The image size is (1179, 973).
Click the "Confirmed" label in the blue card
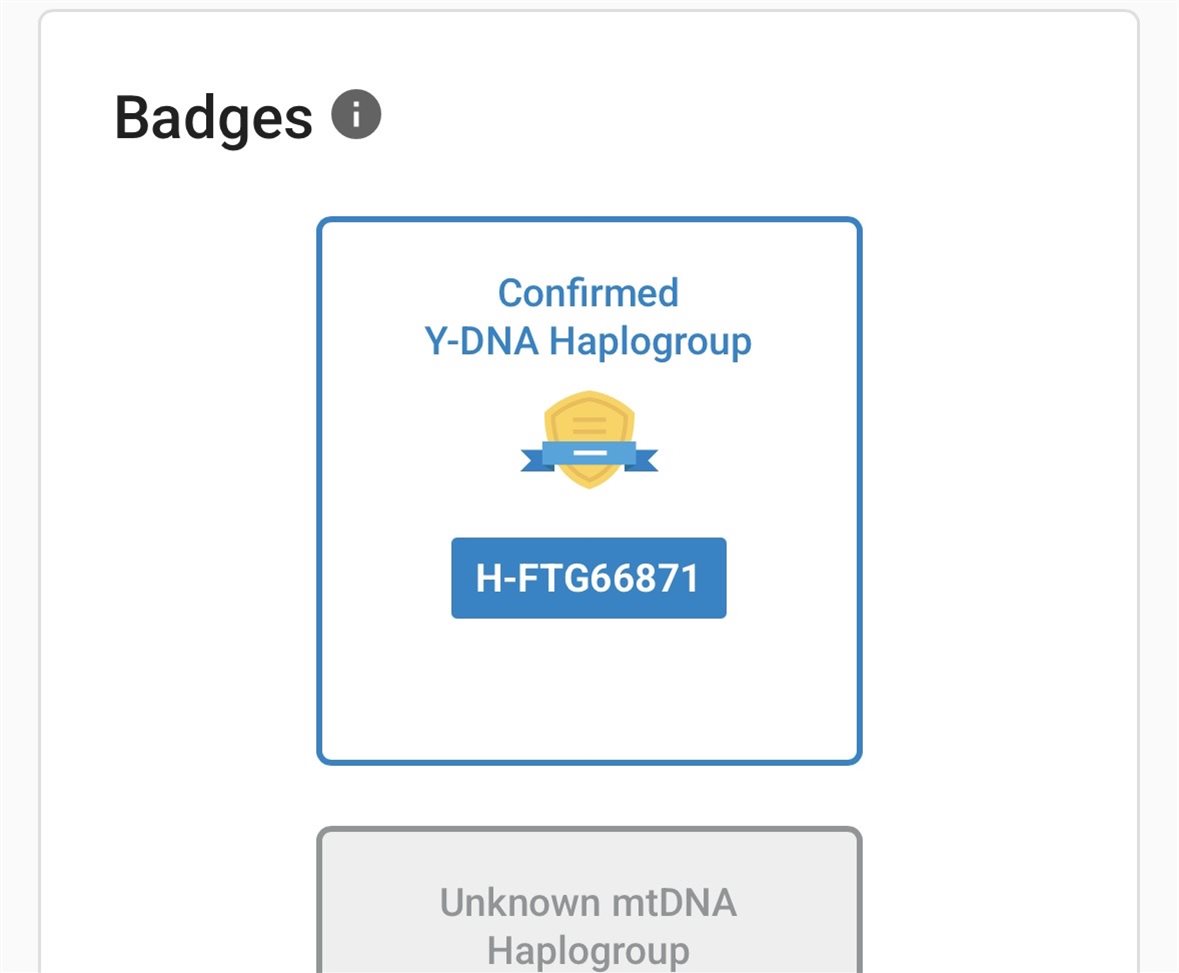(x=588, y=293)
